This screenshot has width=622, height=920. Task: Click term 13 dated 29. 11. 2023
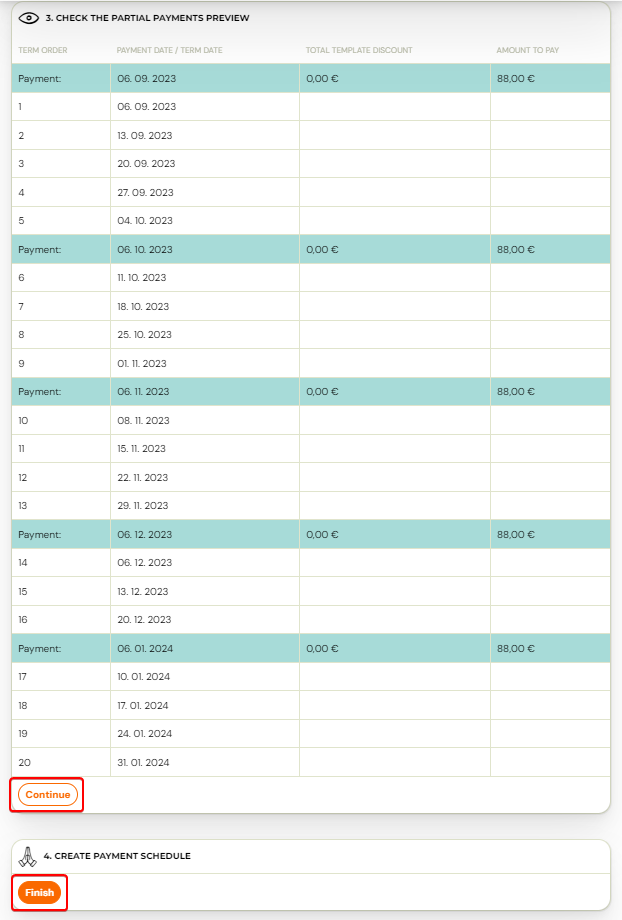pos(311,506)
